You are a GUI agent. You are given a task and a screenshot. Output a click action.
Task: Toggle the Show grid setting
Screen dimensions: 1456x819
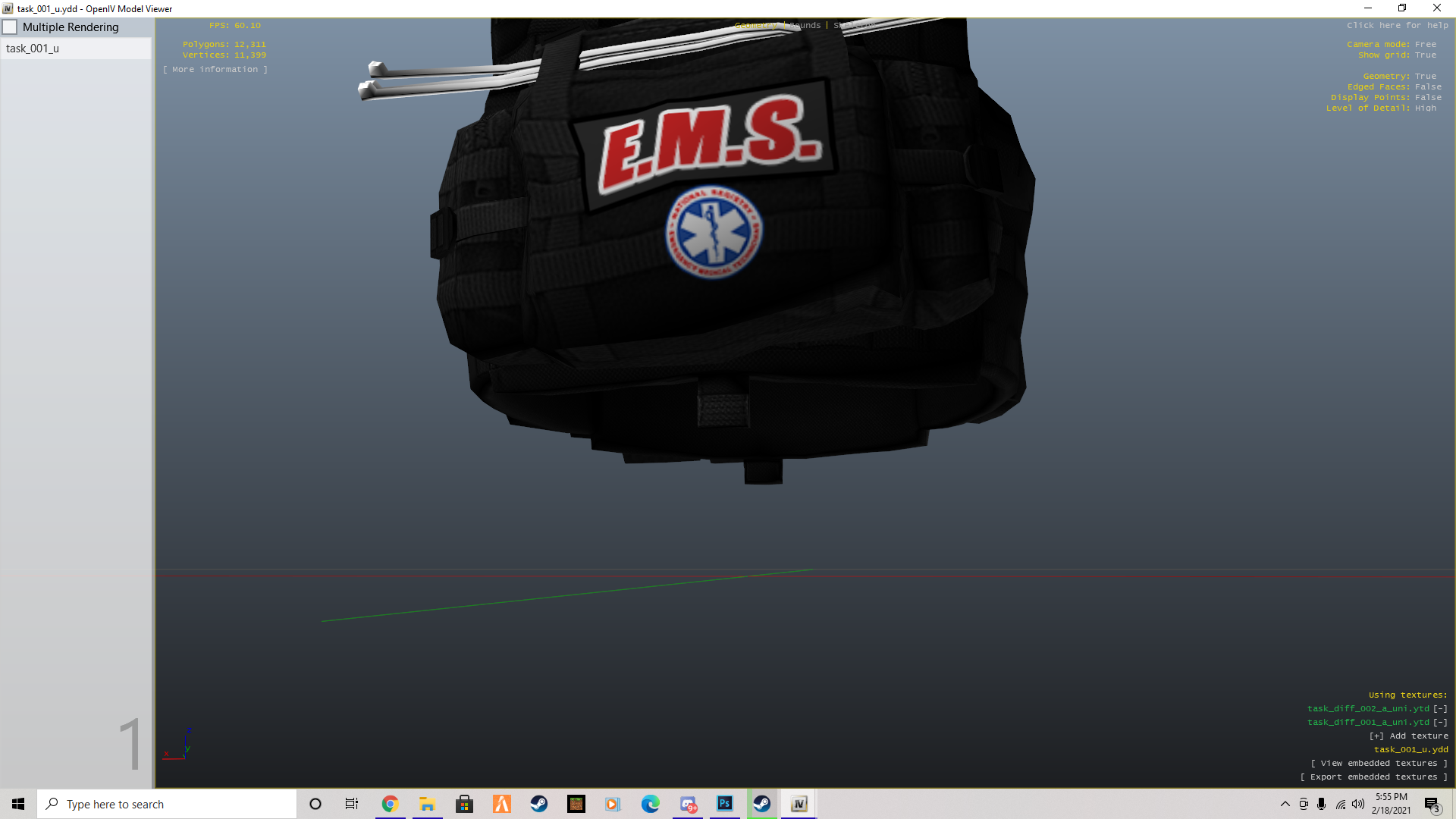click(x=1425, y=55)
